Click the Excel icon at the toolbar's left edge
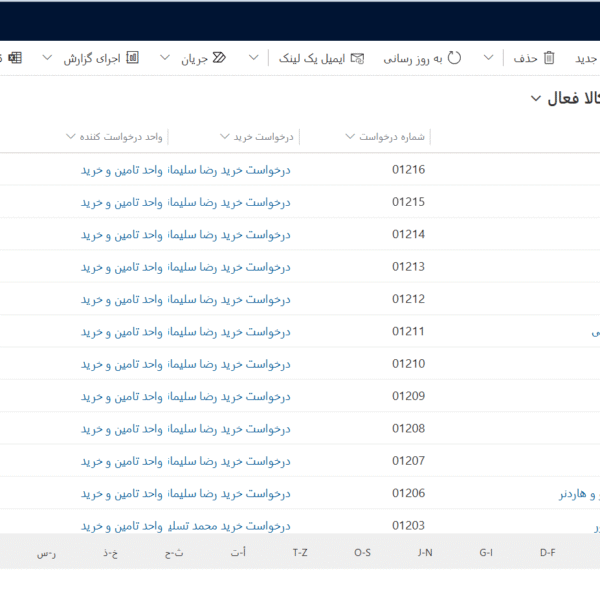Viewport: 600px width, 600px height. coord(14,58)
